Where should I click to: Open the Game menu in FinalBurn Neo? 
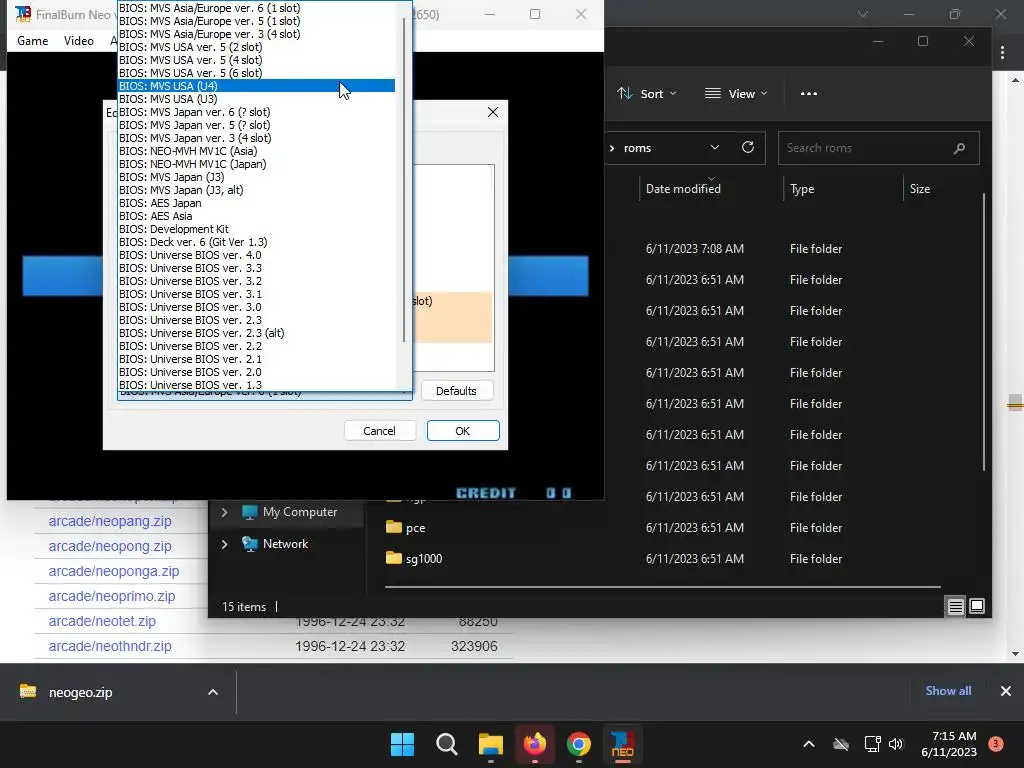tap(33, 40)
